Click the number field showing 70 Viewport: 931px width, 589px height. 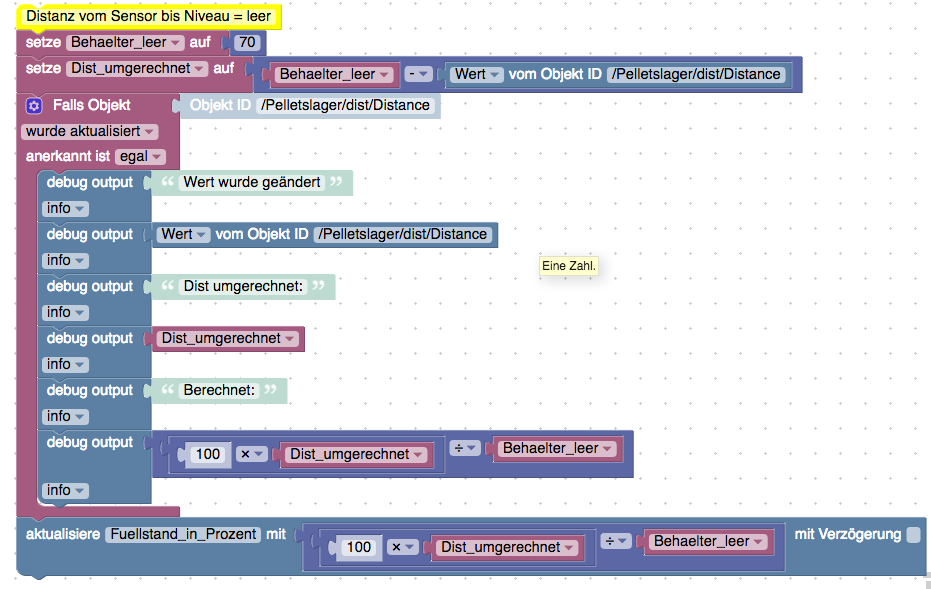click(247, 42)
